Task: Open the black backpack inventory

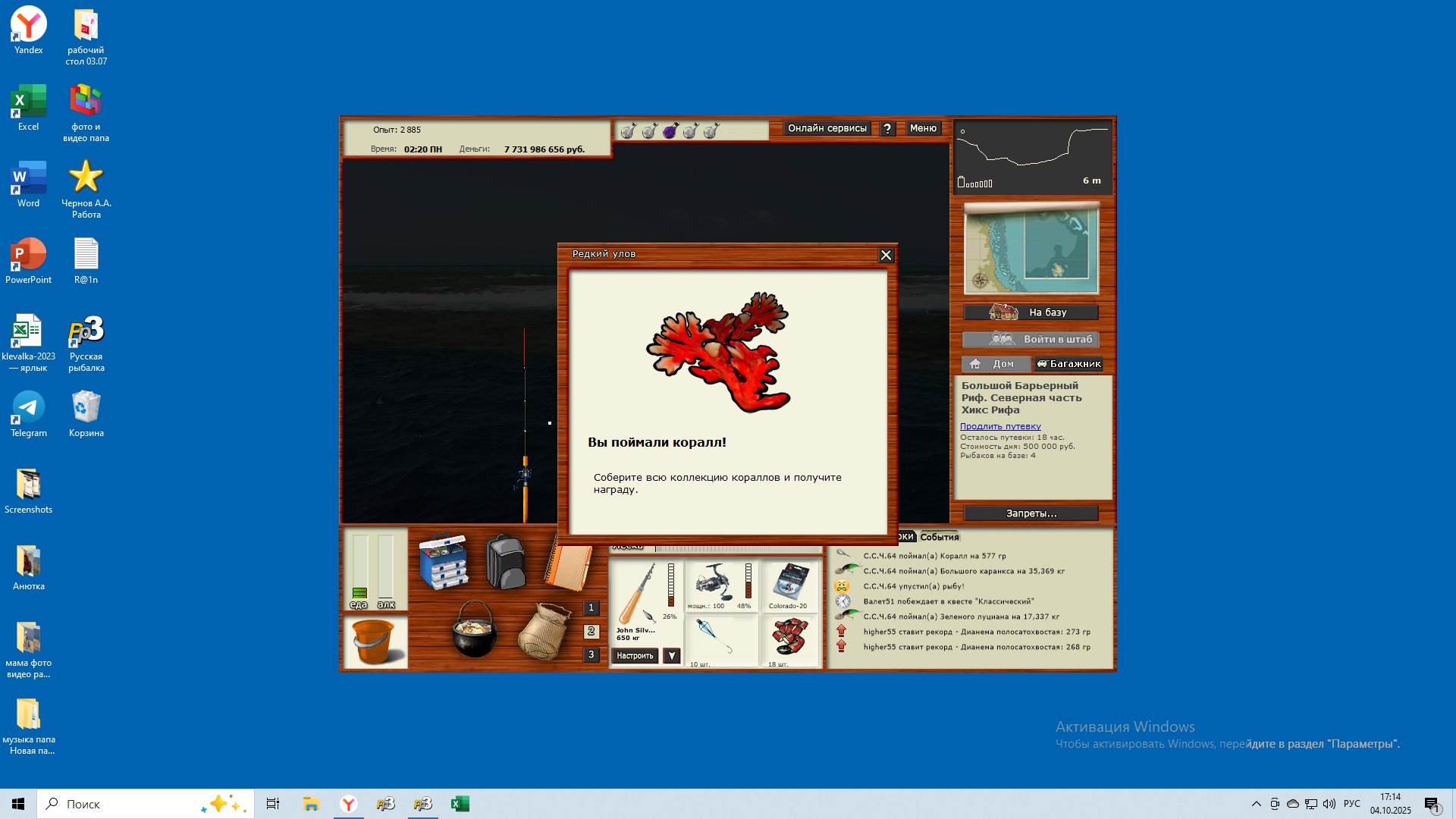Action: click(505, 562)
